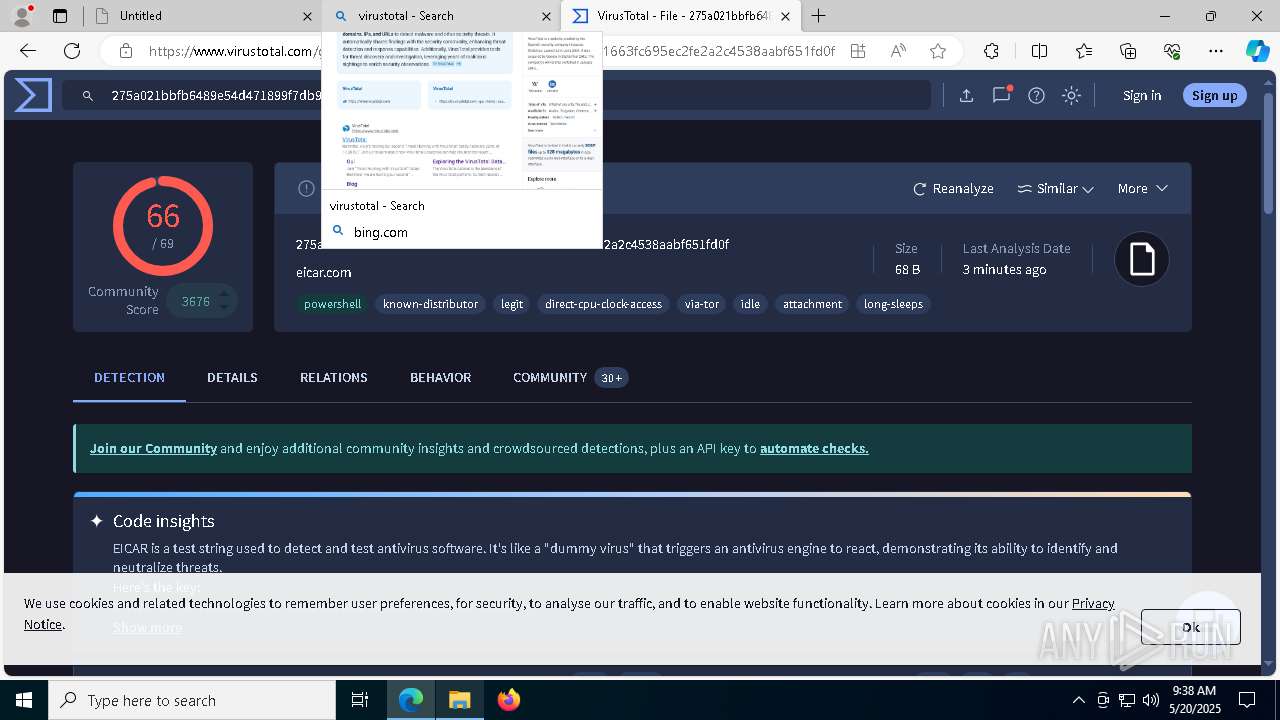Switch to the COMMUNITY tab
1280x720 pixels.
[570, 378]
